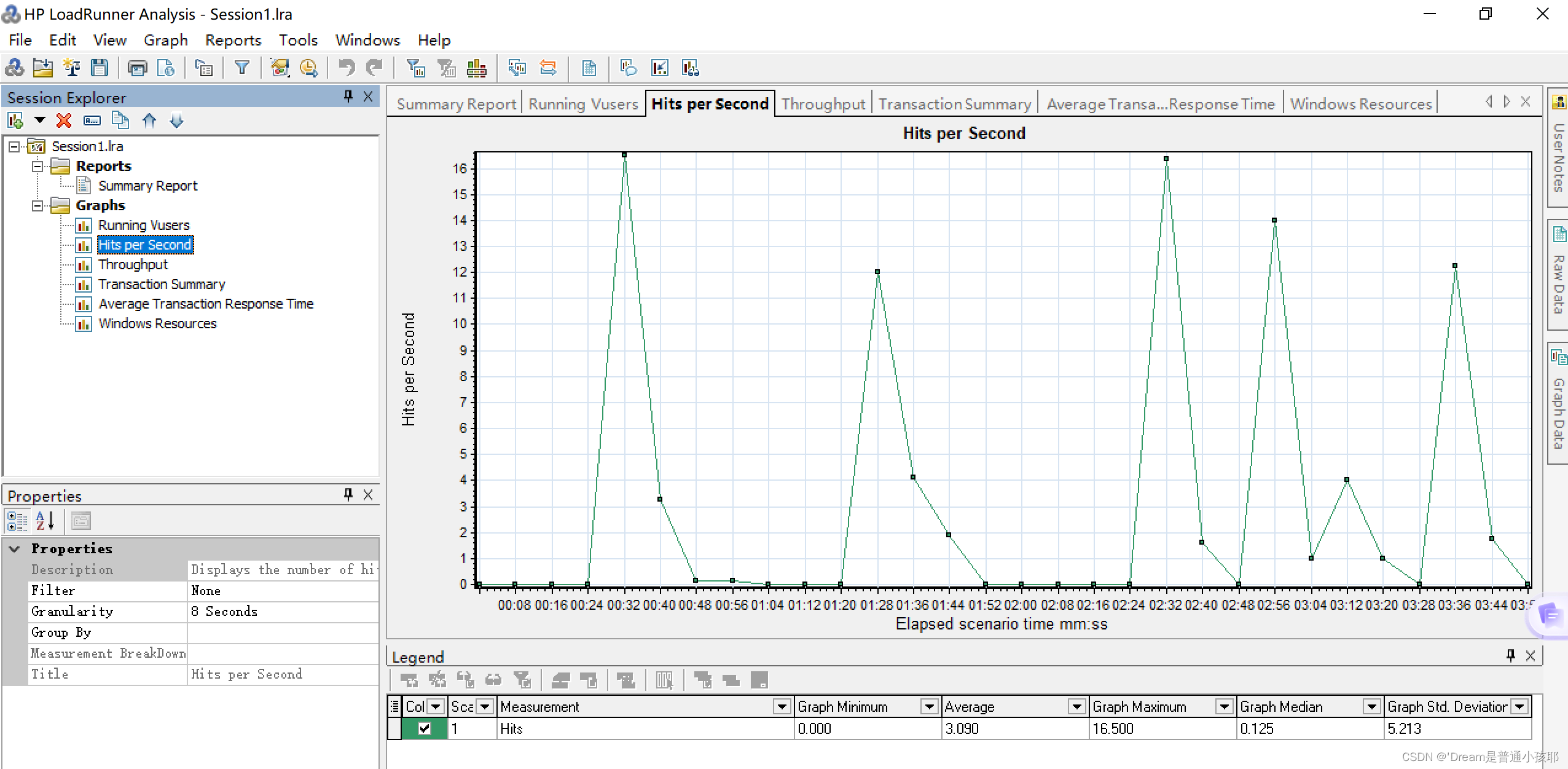Click the Filter property value None
The image size is (1568, 769).
click(283, 591)
